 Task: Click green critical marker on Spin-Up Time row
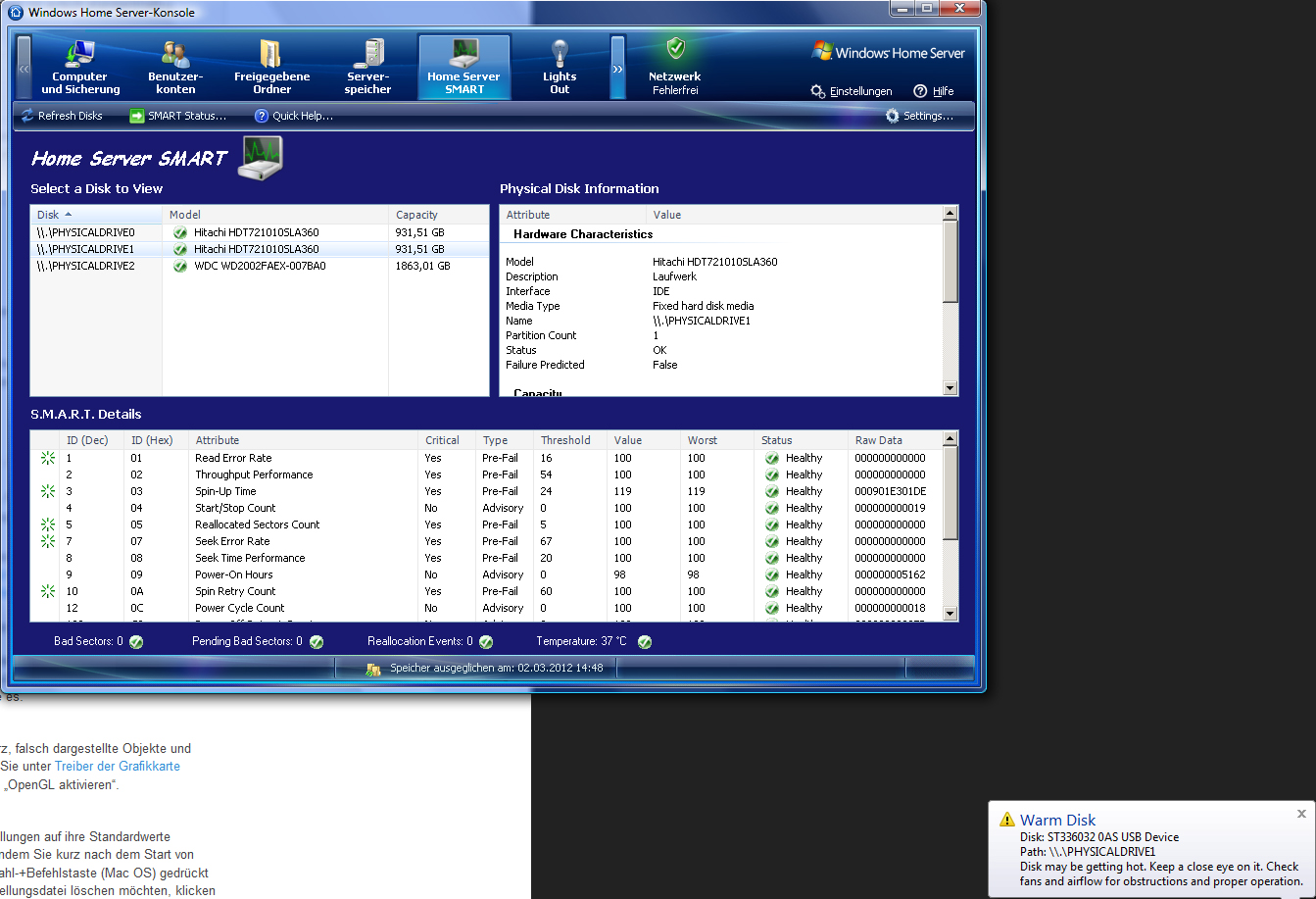(47, 491)
